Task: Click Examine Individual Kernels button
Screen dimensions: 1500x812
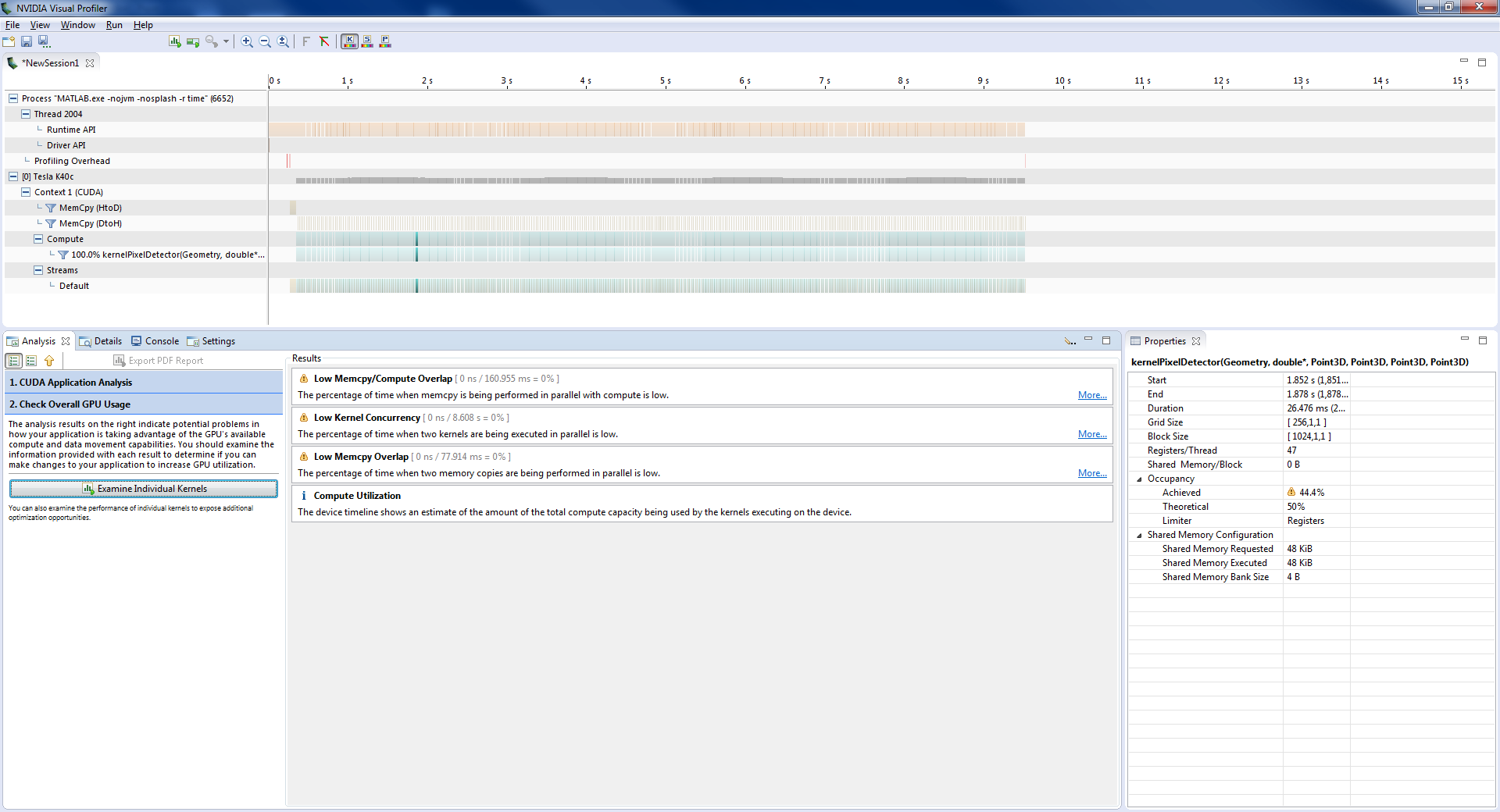Action: click(144, 489)
